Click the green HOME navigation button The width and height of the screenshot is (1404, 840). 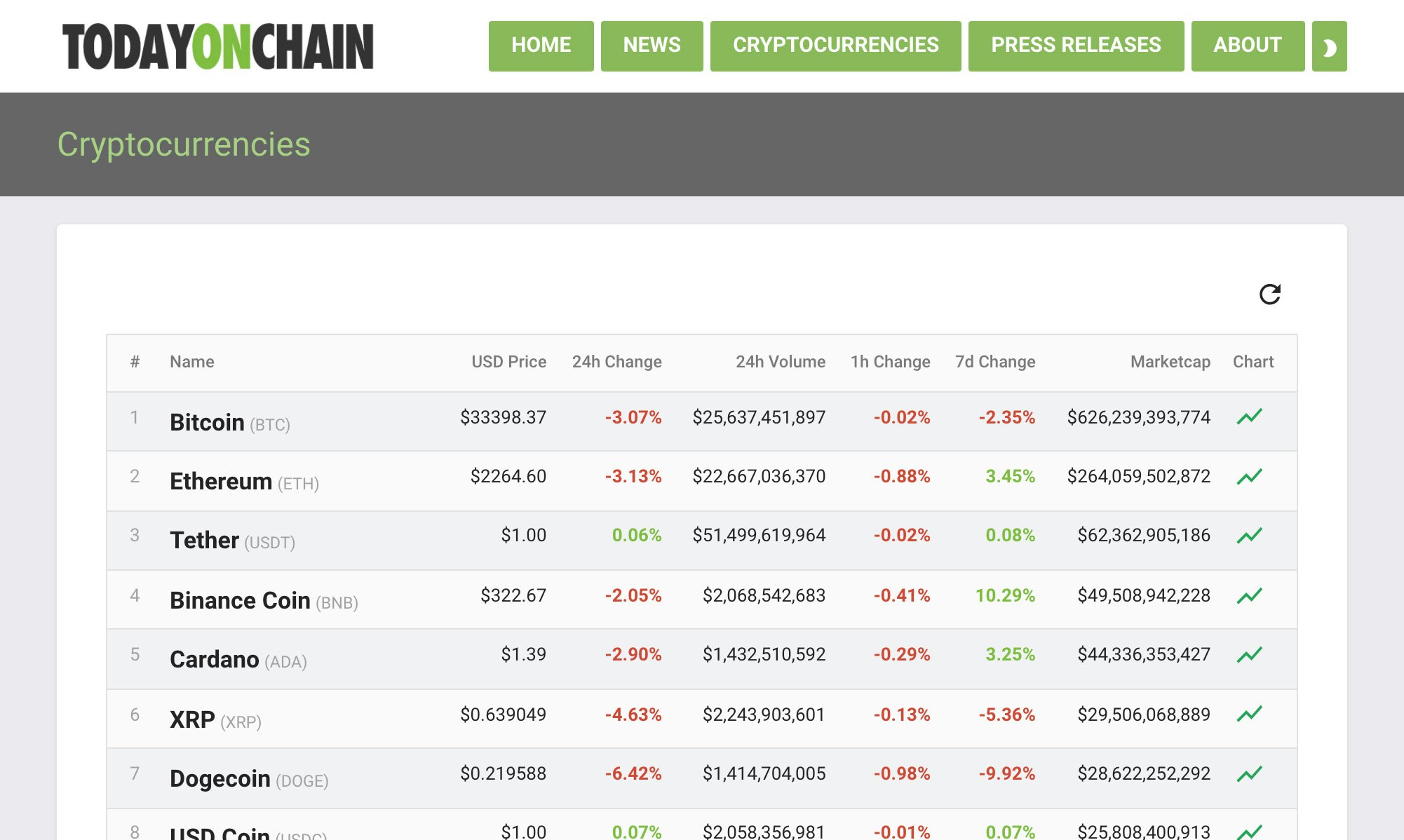coord(540,45)
